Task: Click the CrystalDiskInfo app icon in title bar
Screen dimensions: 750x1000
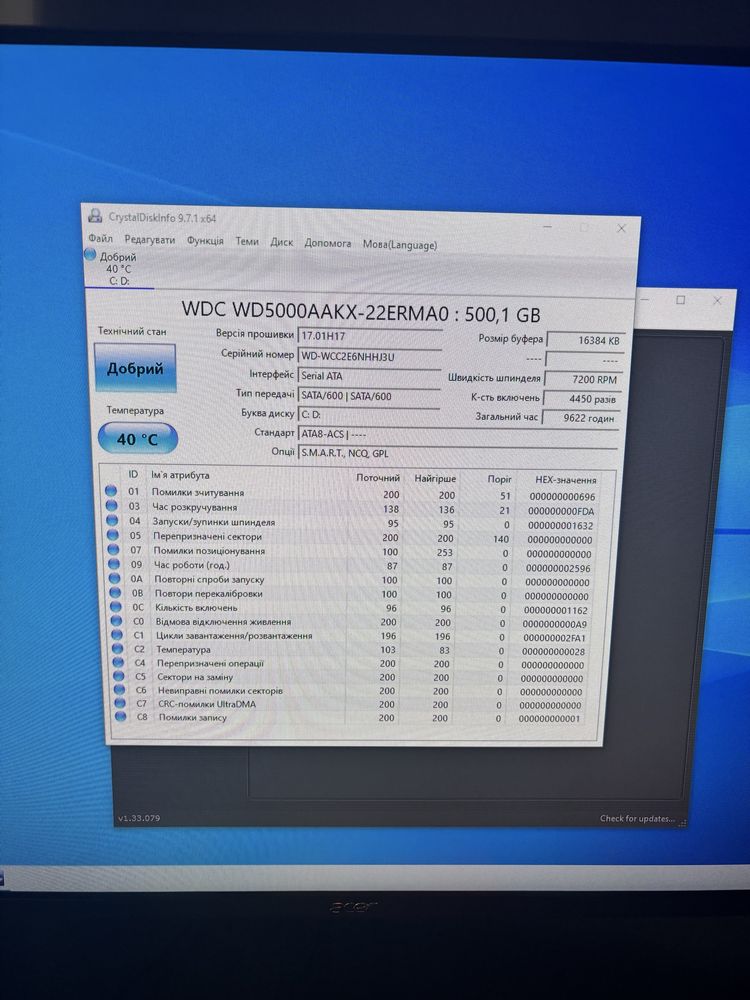Action: pyautogui.click(x=96, y=216)
